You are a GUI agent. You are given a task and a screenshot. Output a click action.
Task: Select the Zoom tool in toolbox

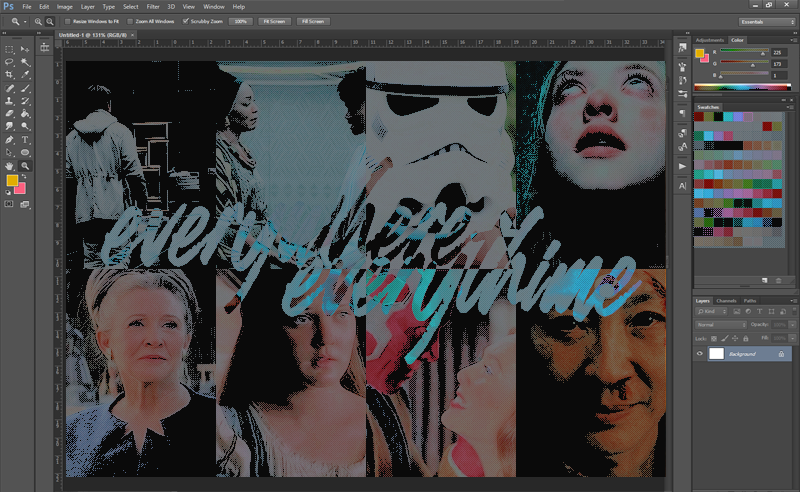[x=24, y=166]
